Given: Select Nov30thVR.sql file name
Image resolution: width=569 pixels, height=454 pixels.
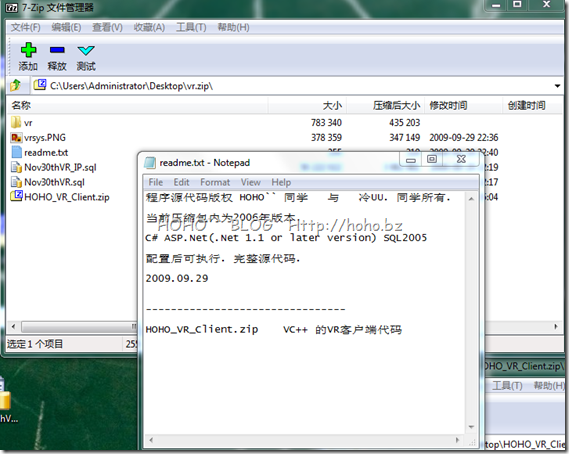Looking at the screenshot, I should 54,182.
